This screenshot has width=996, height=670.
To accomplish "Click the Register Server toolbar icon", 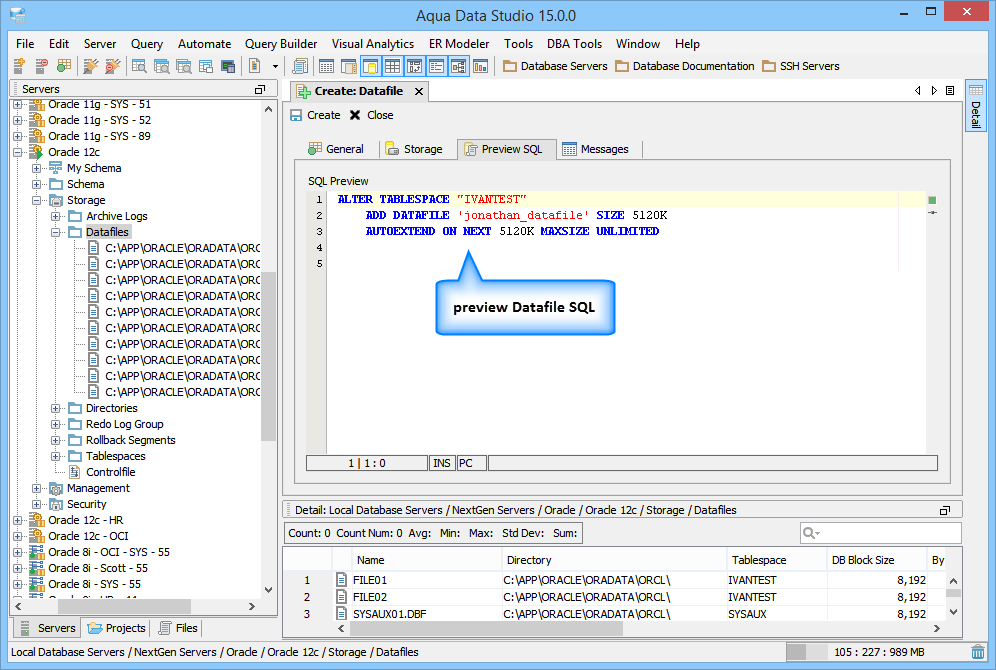I will (x=19, y=66).
